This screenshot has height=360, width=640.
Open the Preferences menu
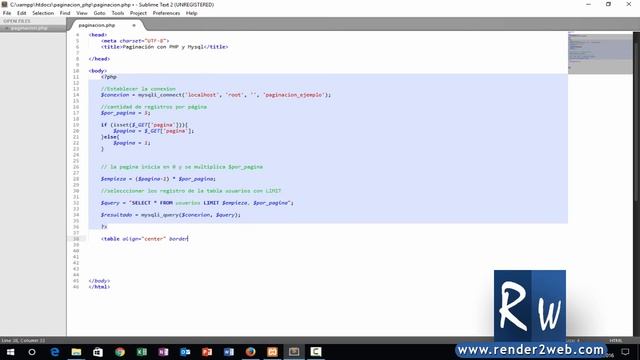click(x=166, y=13)
